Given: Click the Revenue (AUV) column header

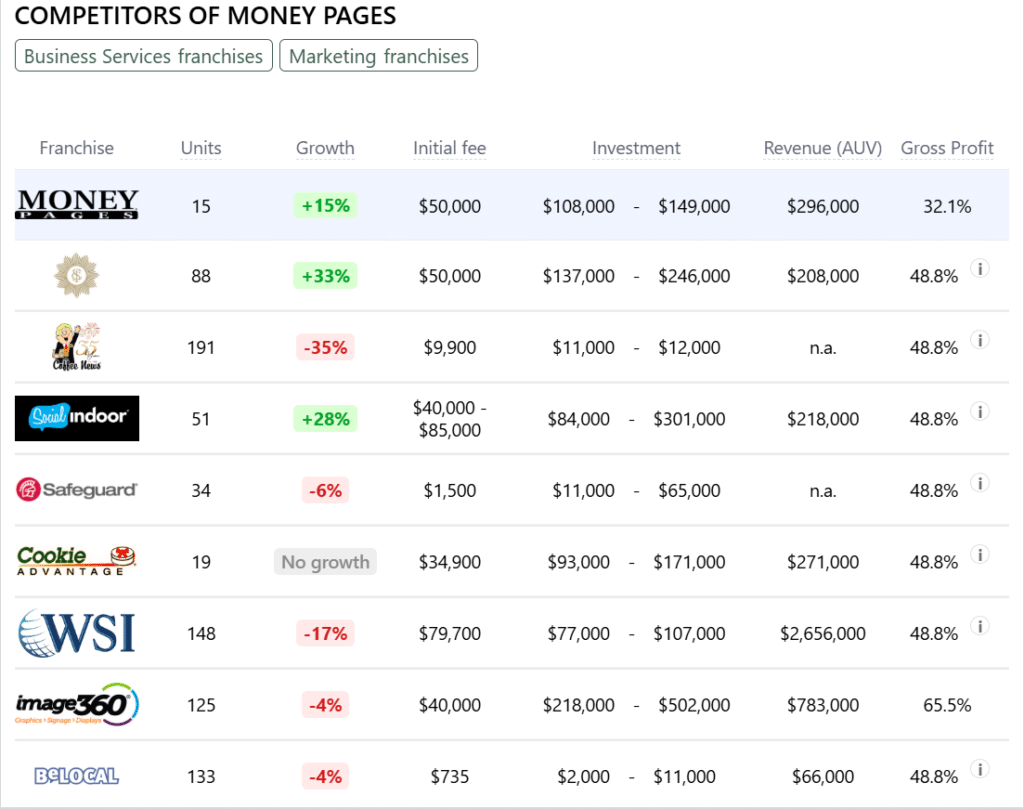Looking at the screenshot, I should [823, 148].
